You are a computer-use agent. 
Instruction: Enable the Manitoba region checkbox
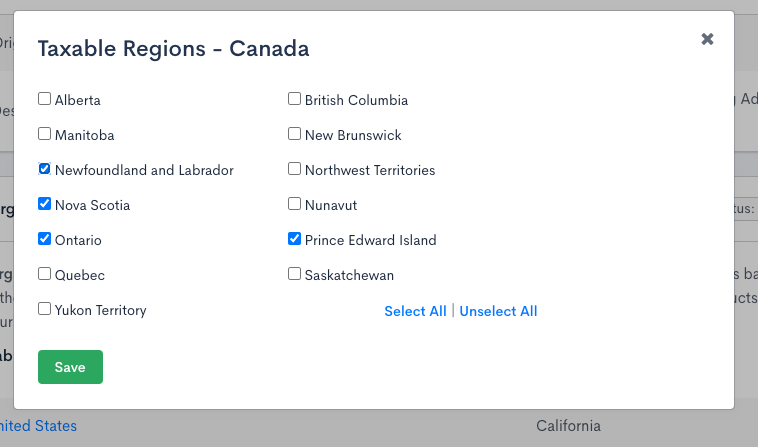45,134
